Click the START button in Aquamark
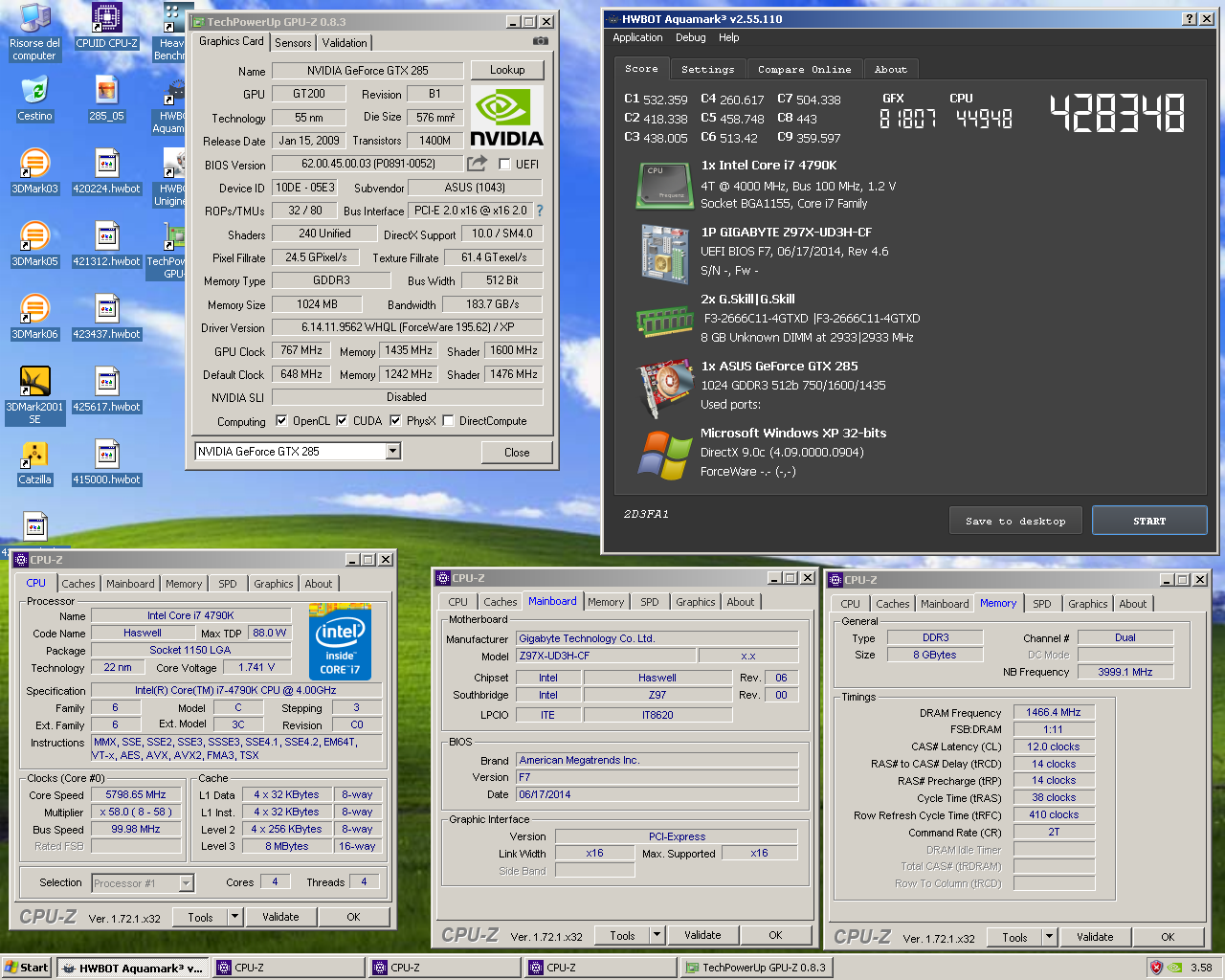This screenshot has height=980, width=1225. [x=1149, y=521]
